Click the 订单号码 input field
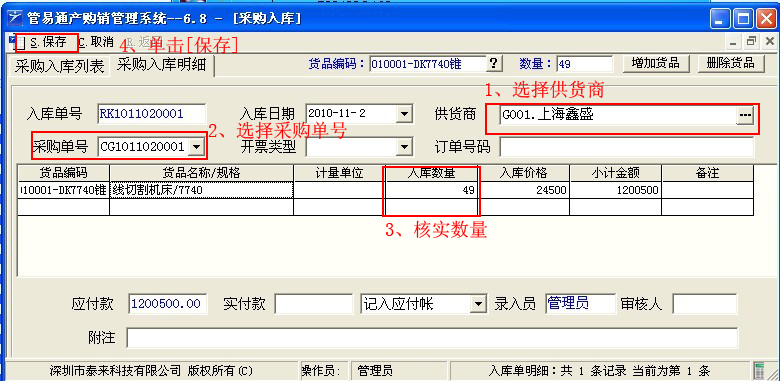The width and height of the screenshot is (780, 381). pyautogui.click(x=627, y=147)
